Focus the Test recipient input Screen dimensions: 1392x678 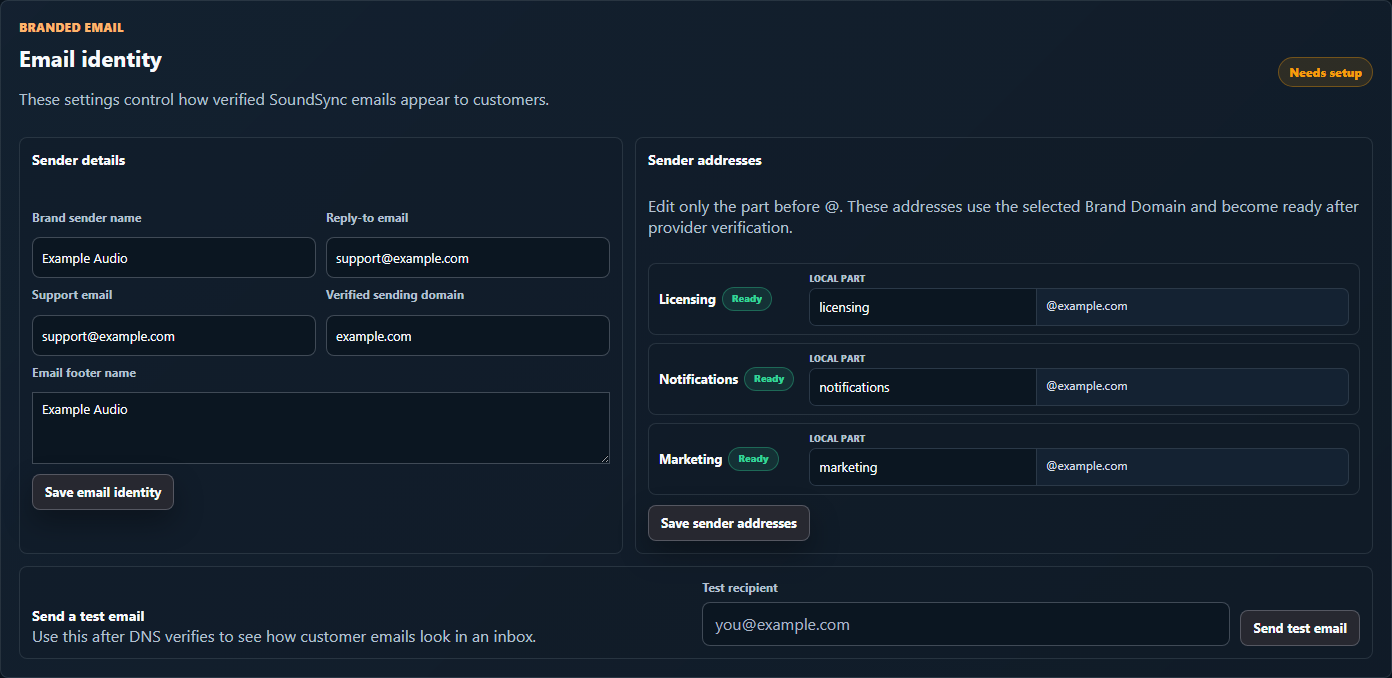tap(965, 624)
